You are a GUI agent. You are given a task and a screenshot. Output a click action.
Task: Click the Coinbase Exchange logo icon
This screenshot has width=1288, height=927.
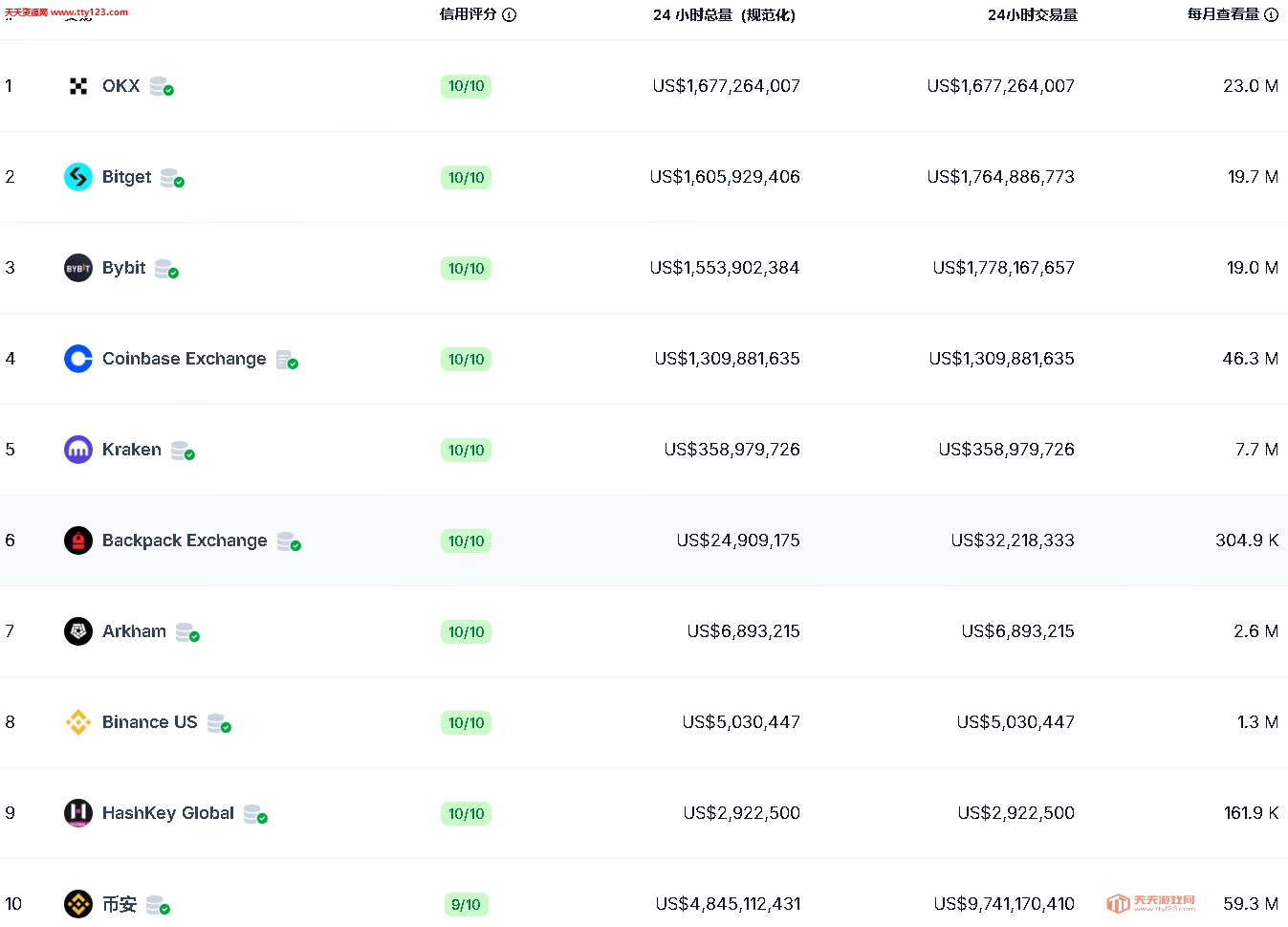pyautogui.click(x=78, y=359)
